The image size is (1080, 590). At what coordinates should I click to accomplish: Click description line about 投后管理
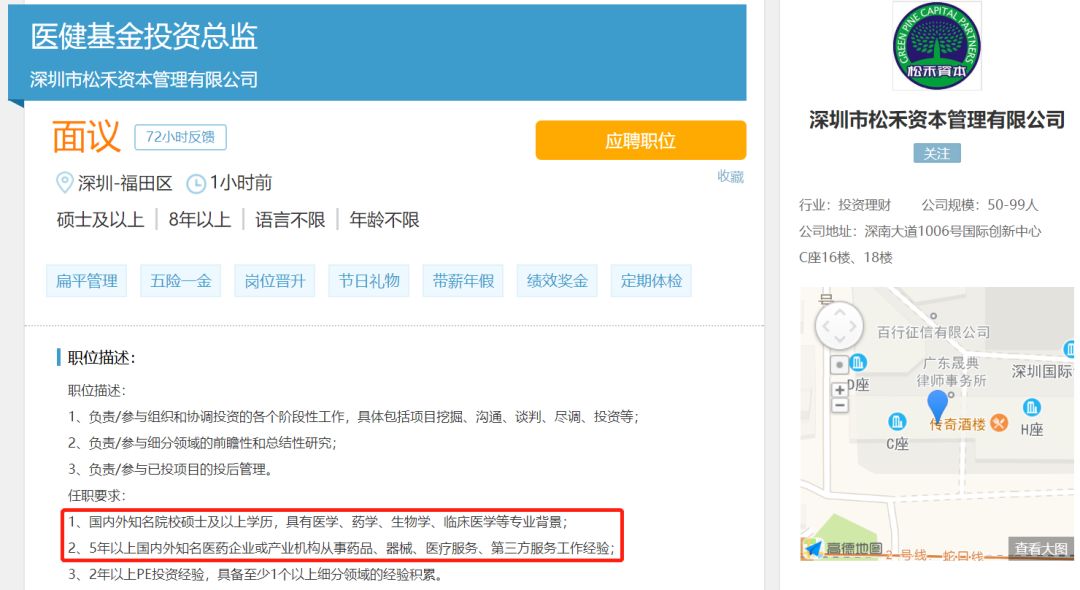coord(170,470)
